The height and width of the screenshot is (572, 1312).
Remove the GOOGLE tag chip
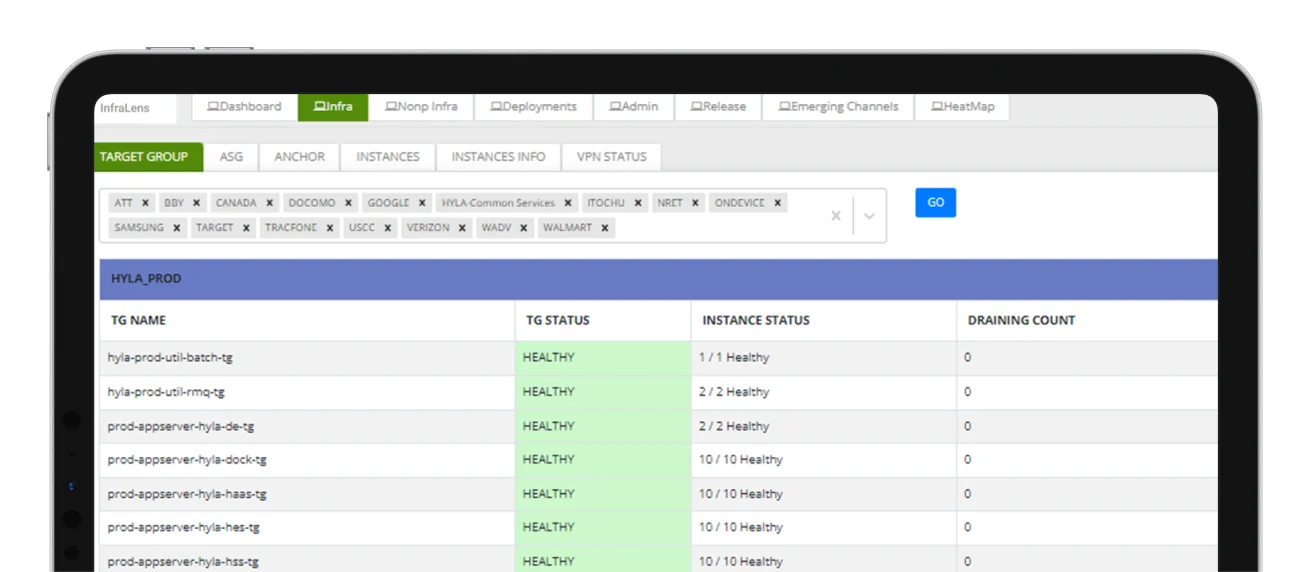tap(424, 203)
